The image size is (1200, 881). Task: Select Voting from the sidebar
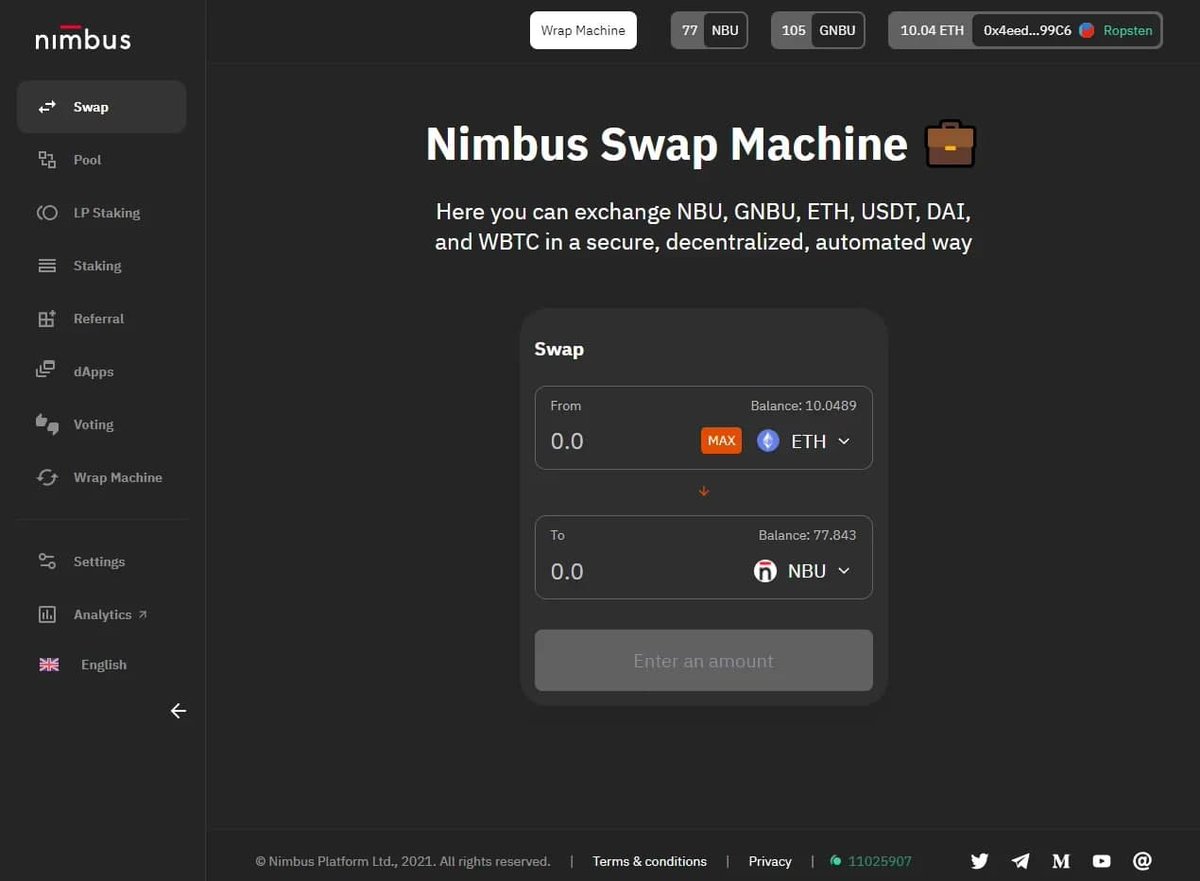click(93, 425)
